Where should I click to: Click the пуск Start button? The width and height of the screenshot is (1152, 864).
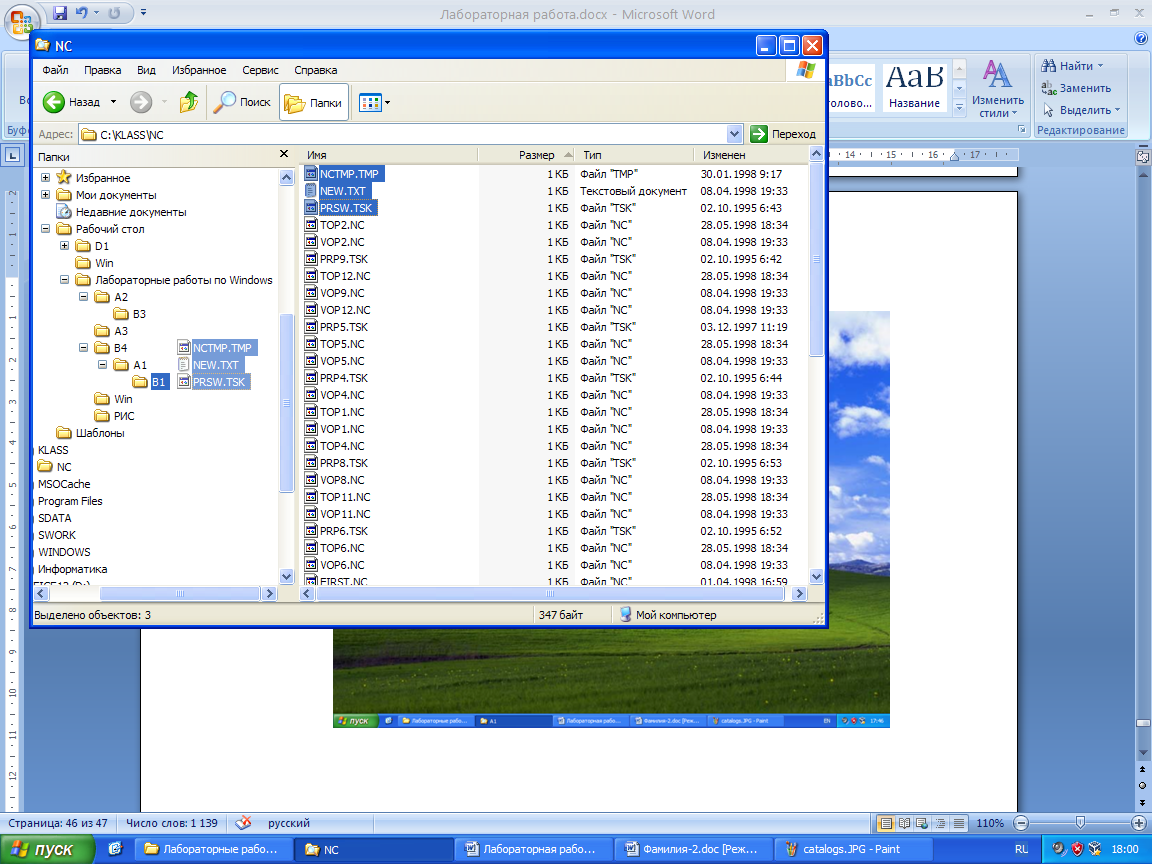pyautogui.click(x=47, y=849)
